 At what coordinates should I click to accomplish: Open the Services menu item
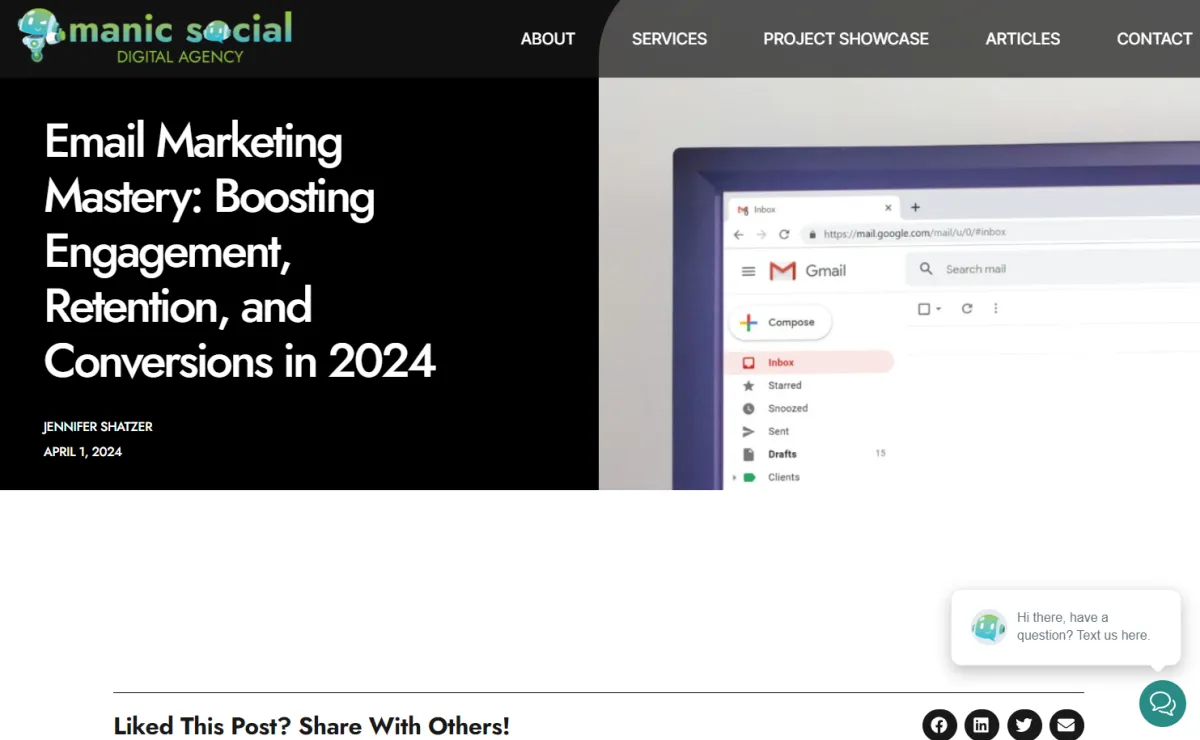(669, 39)
